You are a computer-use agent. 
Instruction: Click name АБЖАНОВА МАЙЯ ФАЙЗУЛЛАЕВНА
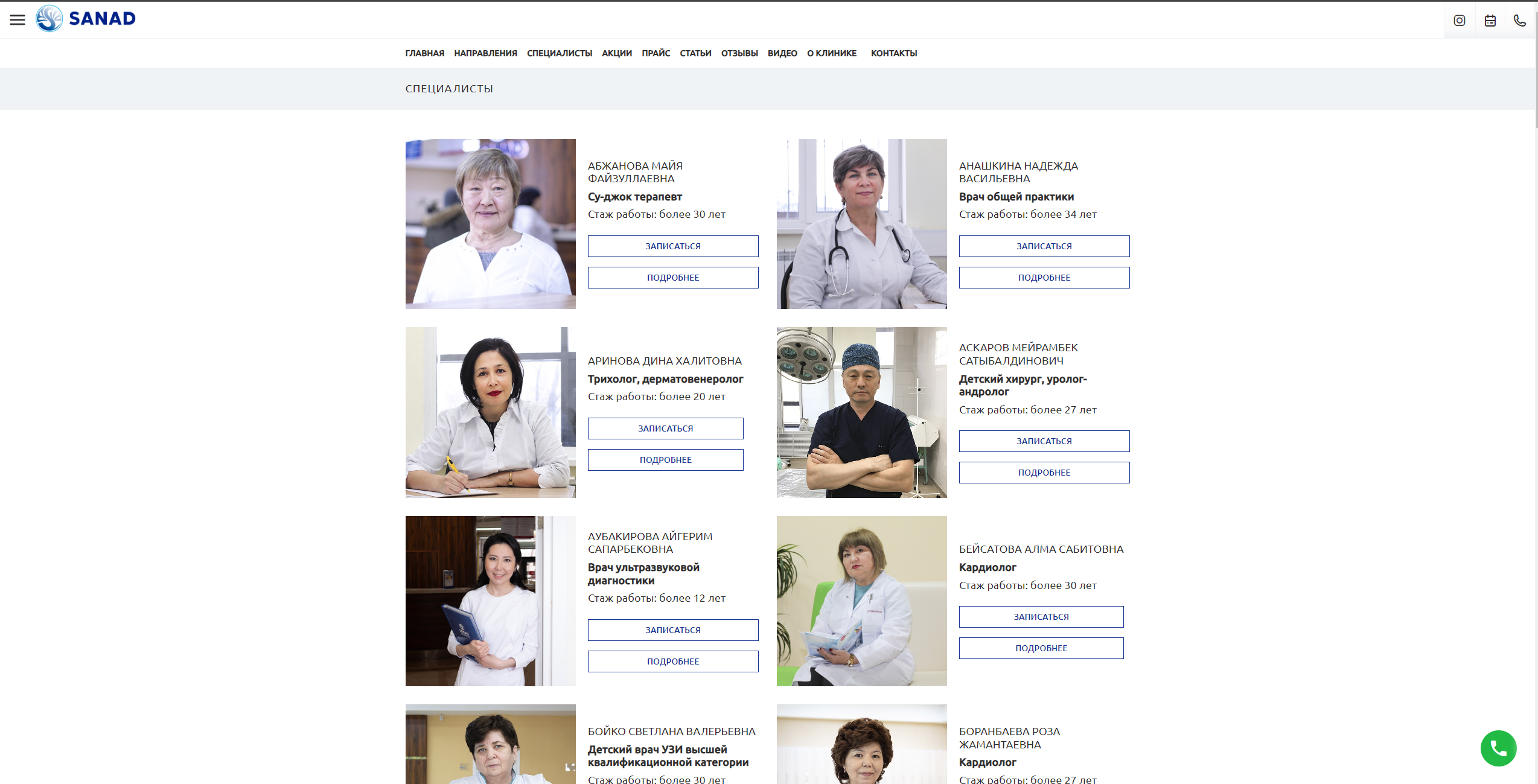tap(635, 172)
